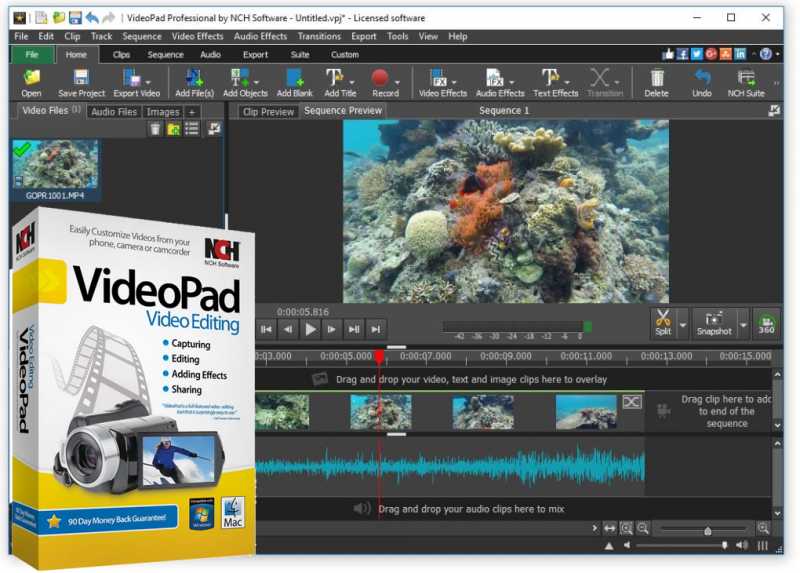Click the clip transition icon on the video track
This screenshot has height=573, width=800.
632,402
